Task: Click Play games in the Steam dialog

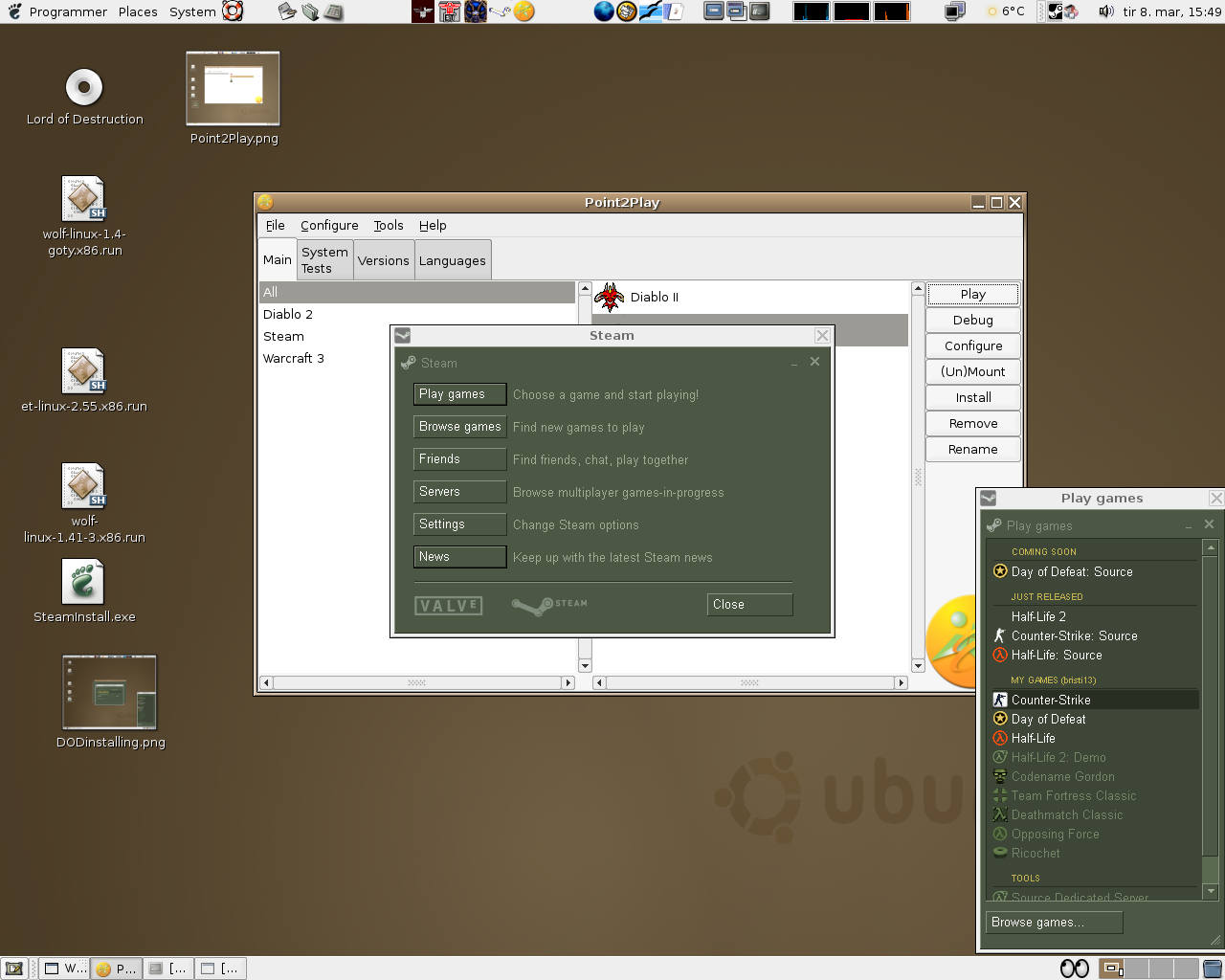Action: (x=460, y=394)
